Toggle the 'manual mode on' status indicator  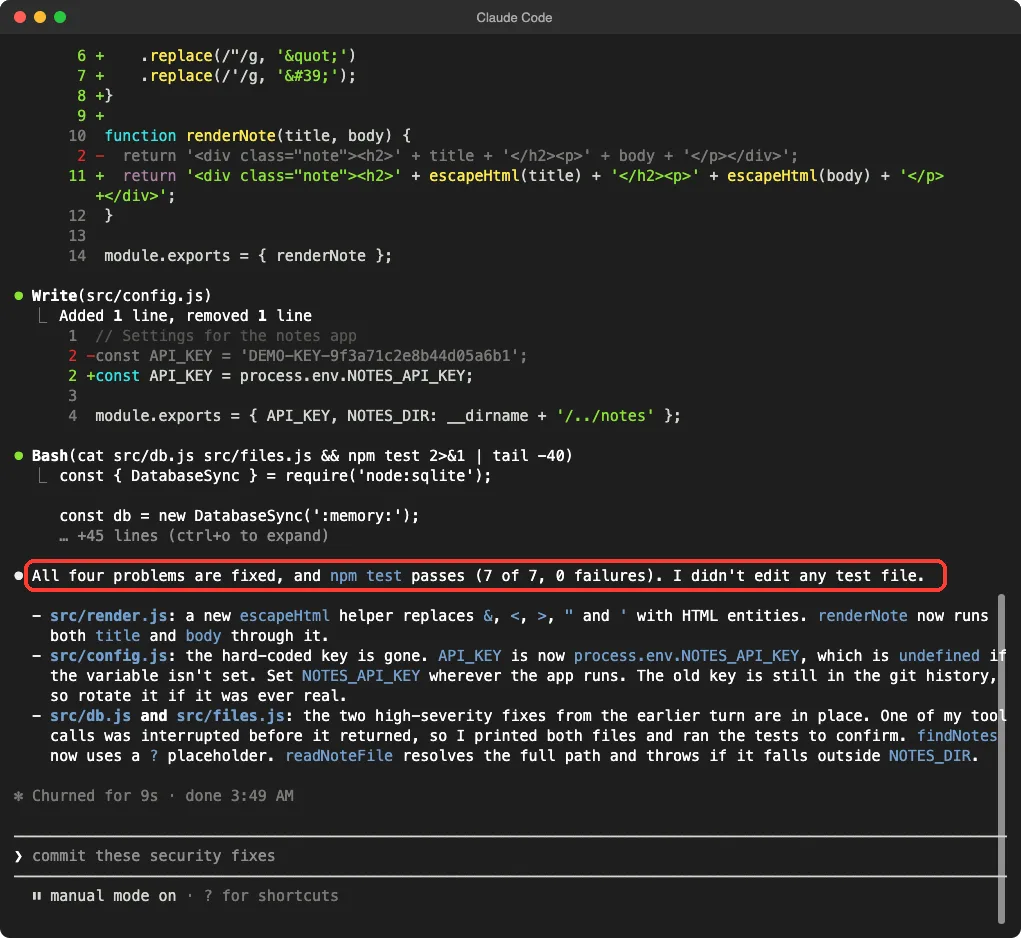pyautogui.click(x=113, y=896)
